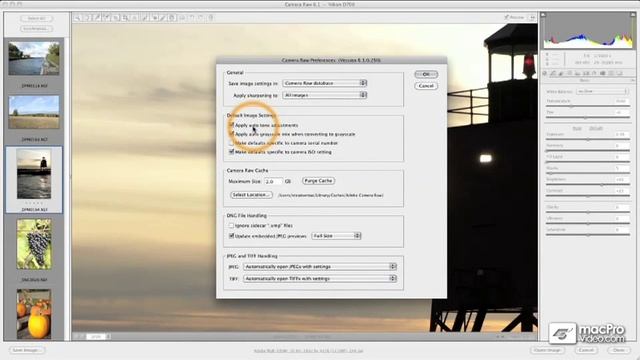The width and height of the screenshot is (640, 360).
Task: Click Select Location for cache
Action: pos(251,195)
